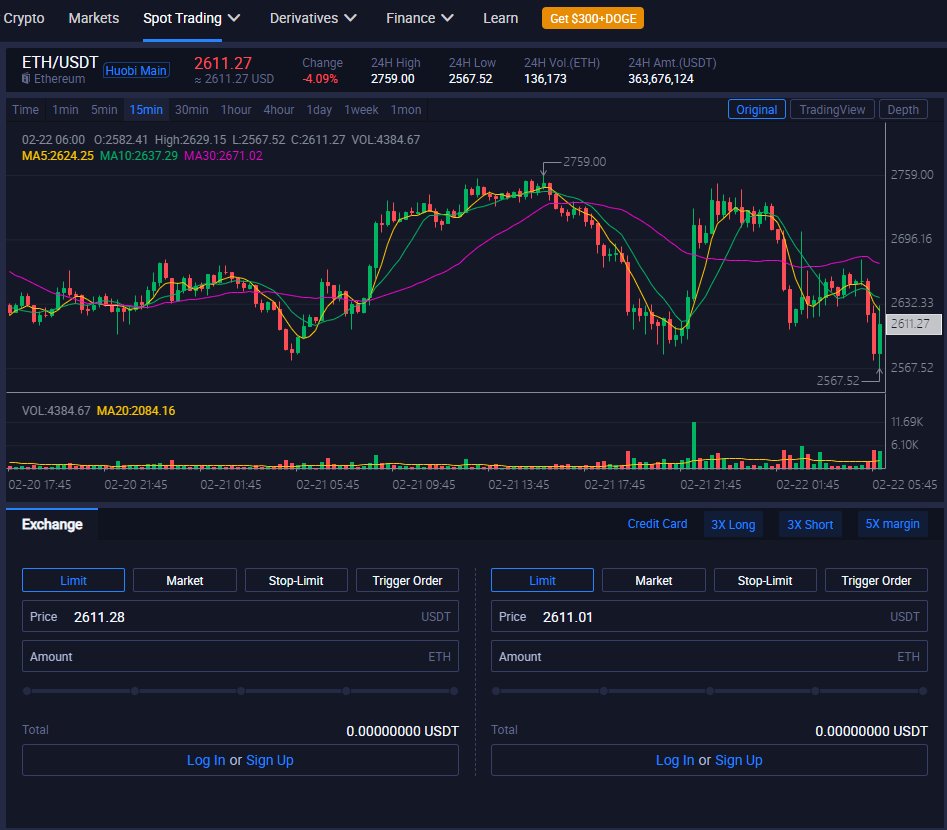Navigate to the Learn section
Screen dimensions: 947x830
tap(500, 18)
